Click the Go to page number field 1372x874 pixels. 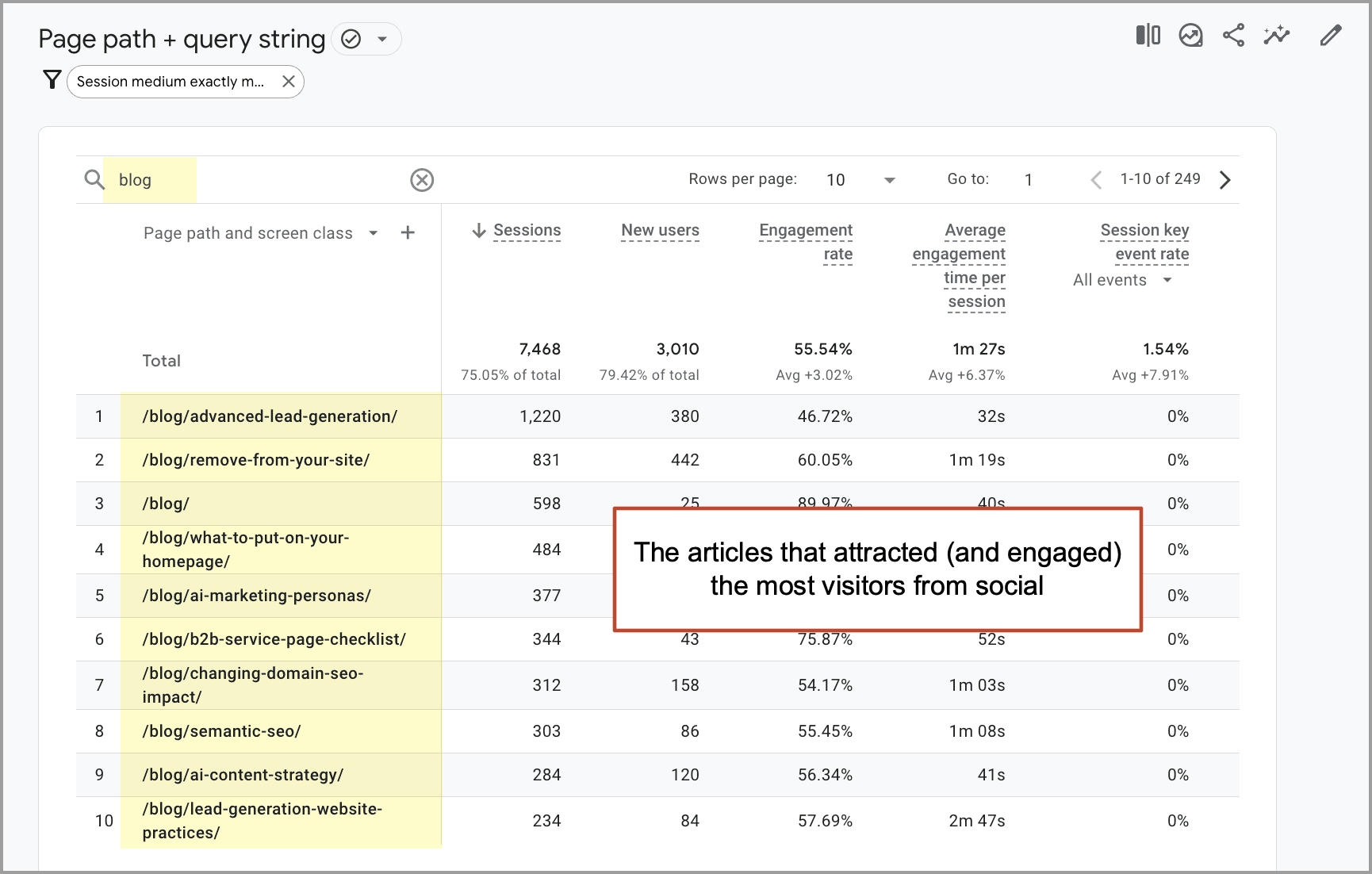tap(1029, 180)
